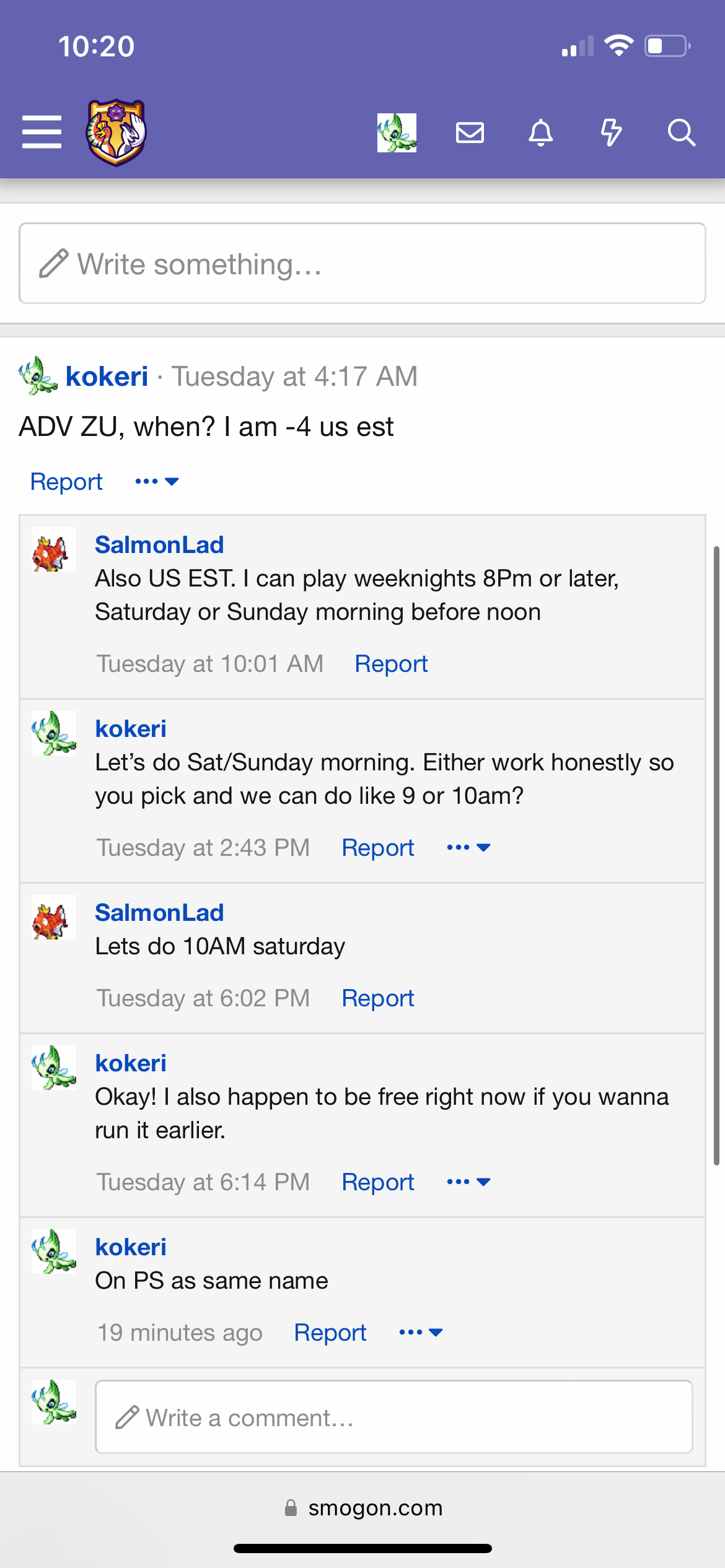The image size is (725, 1568).
Task: Focus the 'Write something…' status field
Action: pos(362,263)
